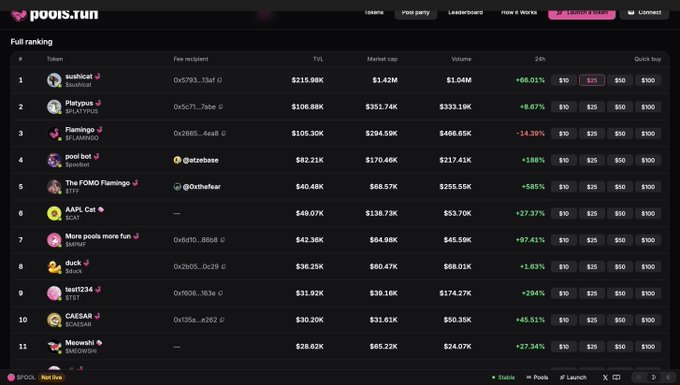
Task: Open the X social link in footer
Action: tap(605, 378)
